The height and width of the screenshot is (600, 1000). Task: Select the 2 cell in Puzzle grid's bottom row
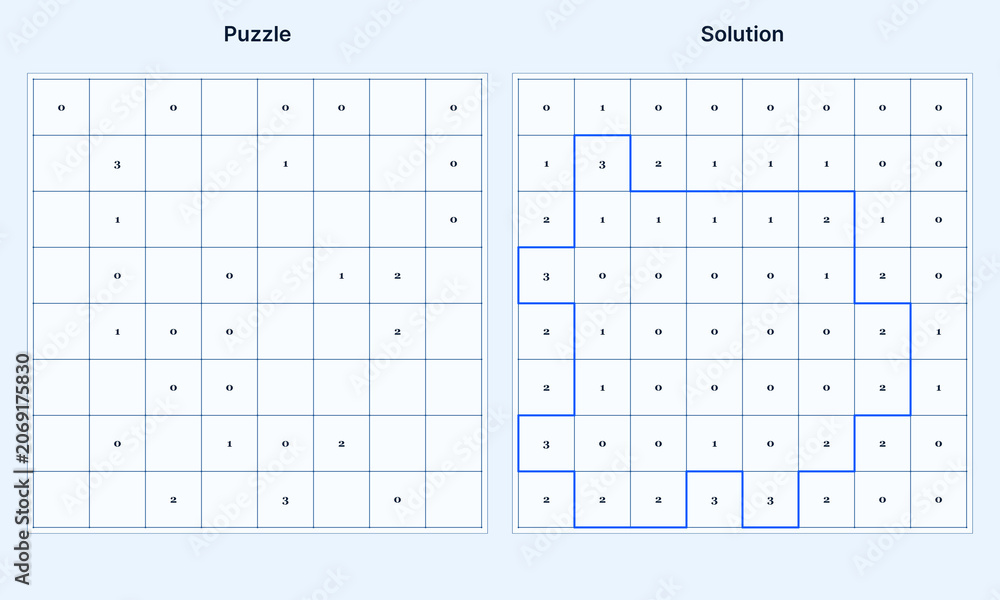(173, 500)
